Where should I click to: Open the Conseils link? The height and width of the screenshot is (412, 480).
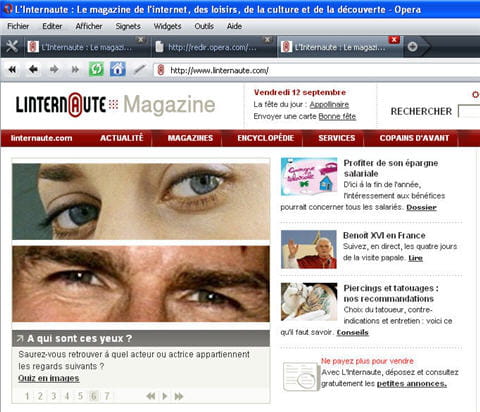(352, 332)
